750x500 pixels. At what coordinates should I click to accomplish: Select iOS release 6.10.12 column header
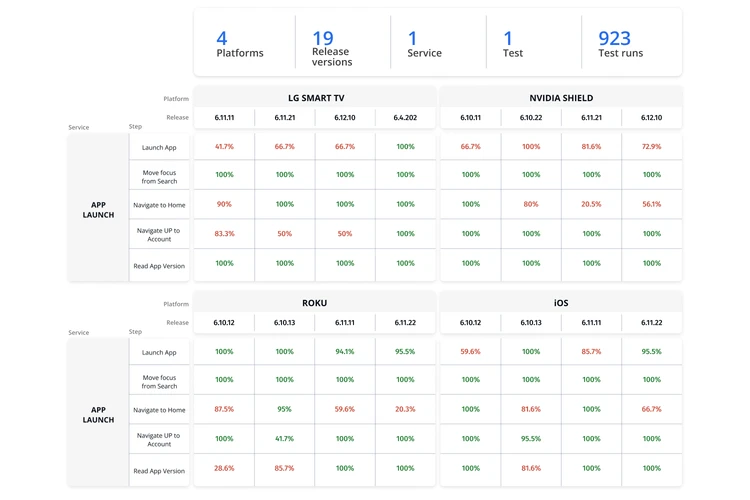pos(471,322)
